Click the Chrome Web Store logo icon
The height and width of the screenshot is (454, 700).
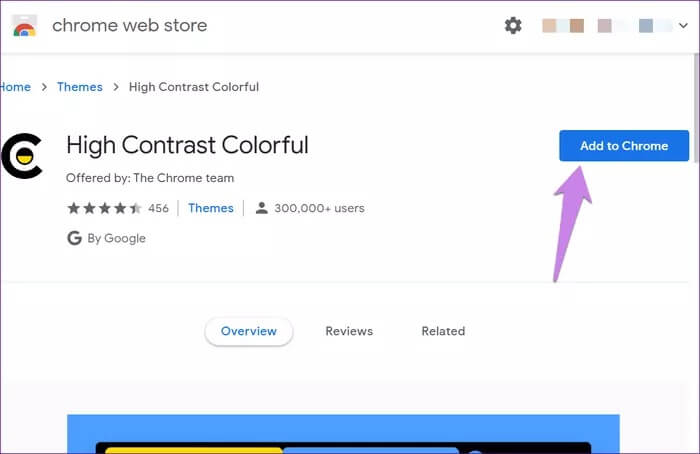[25, 26]
